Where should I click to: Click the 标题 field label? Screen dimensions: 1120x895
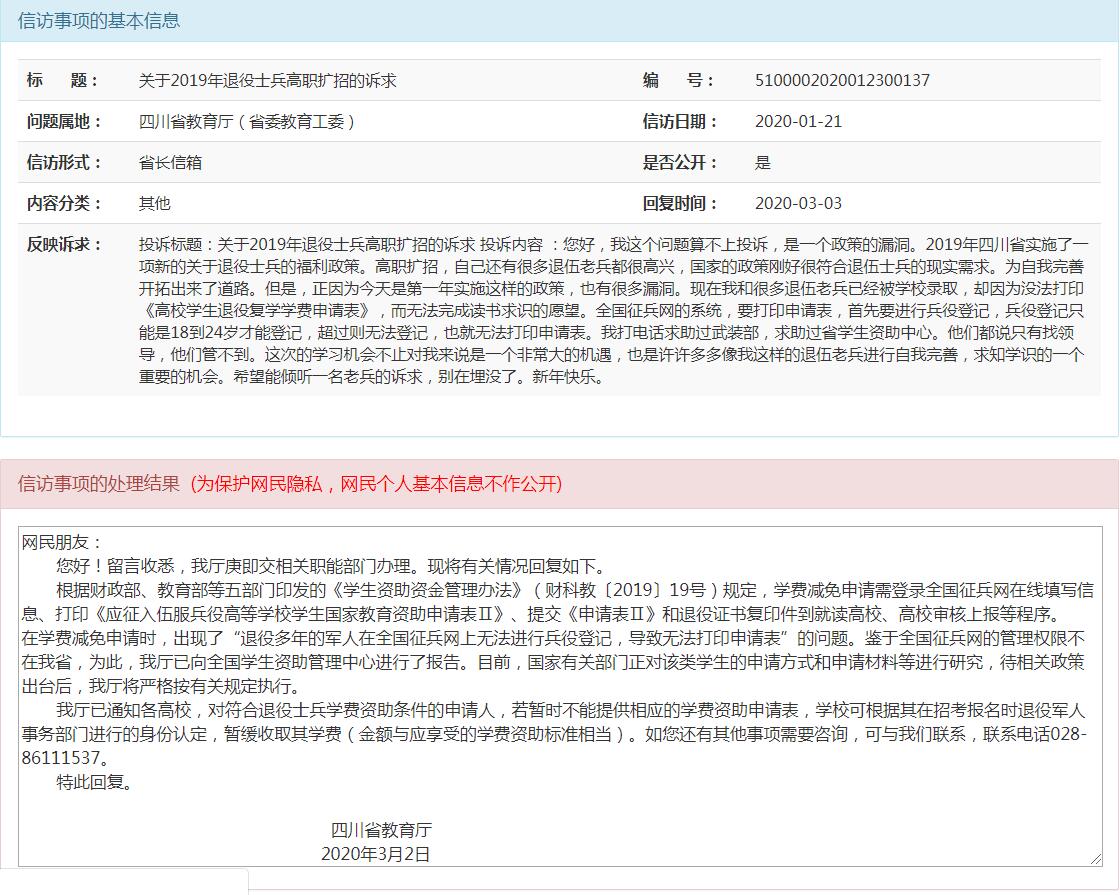[x=62, y=80]
